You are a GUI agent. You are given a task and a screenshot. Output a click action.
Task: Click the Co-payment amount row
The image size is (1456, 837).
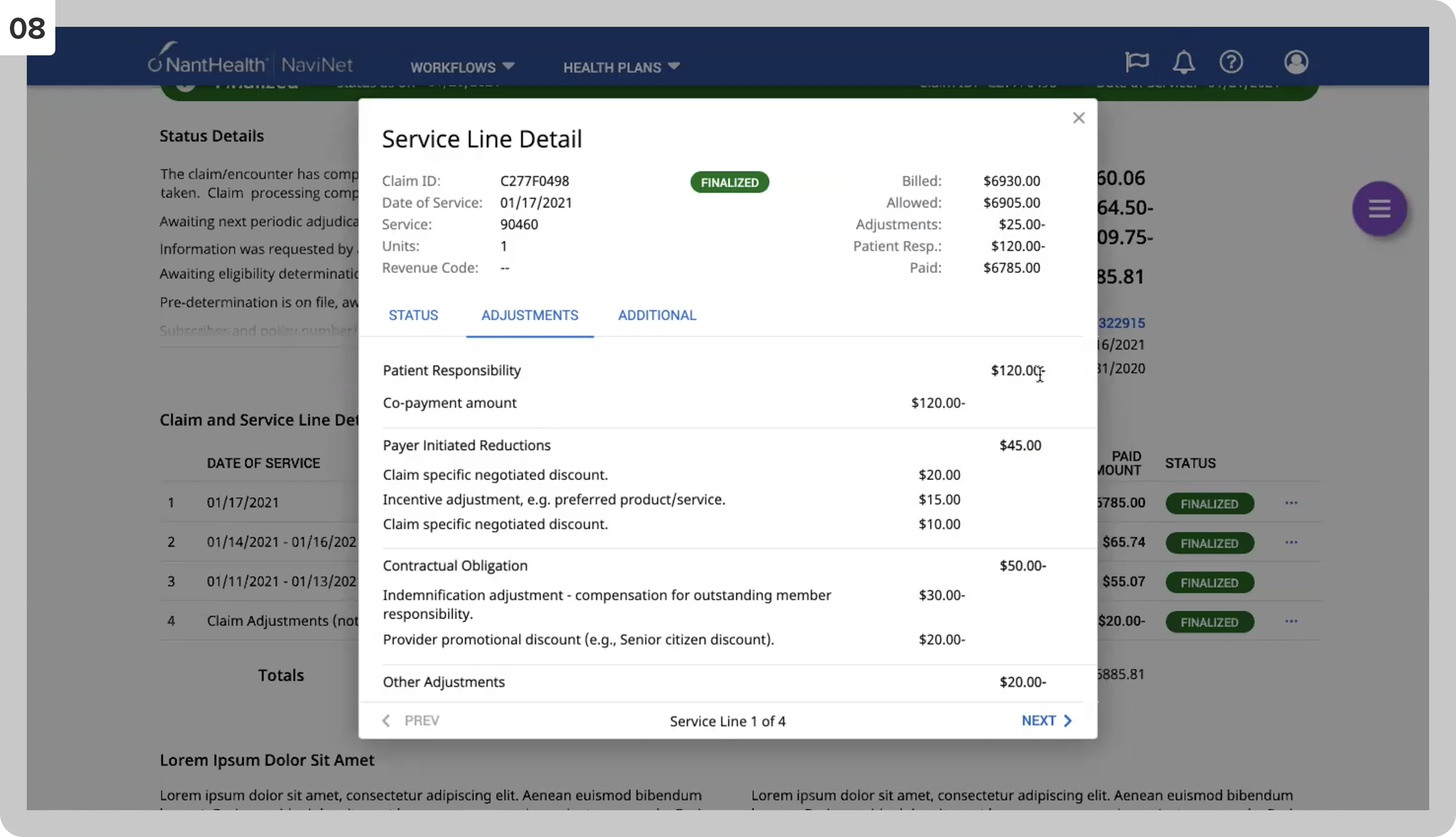pos(674,403)
